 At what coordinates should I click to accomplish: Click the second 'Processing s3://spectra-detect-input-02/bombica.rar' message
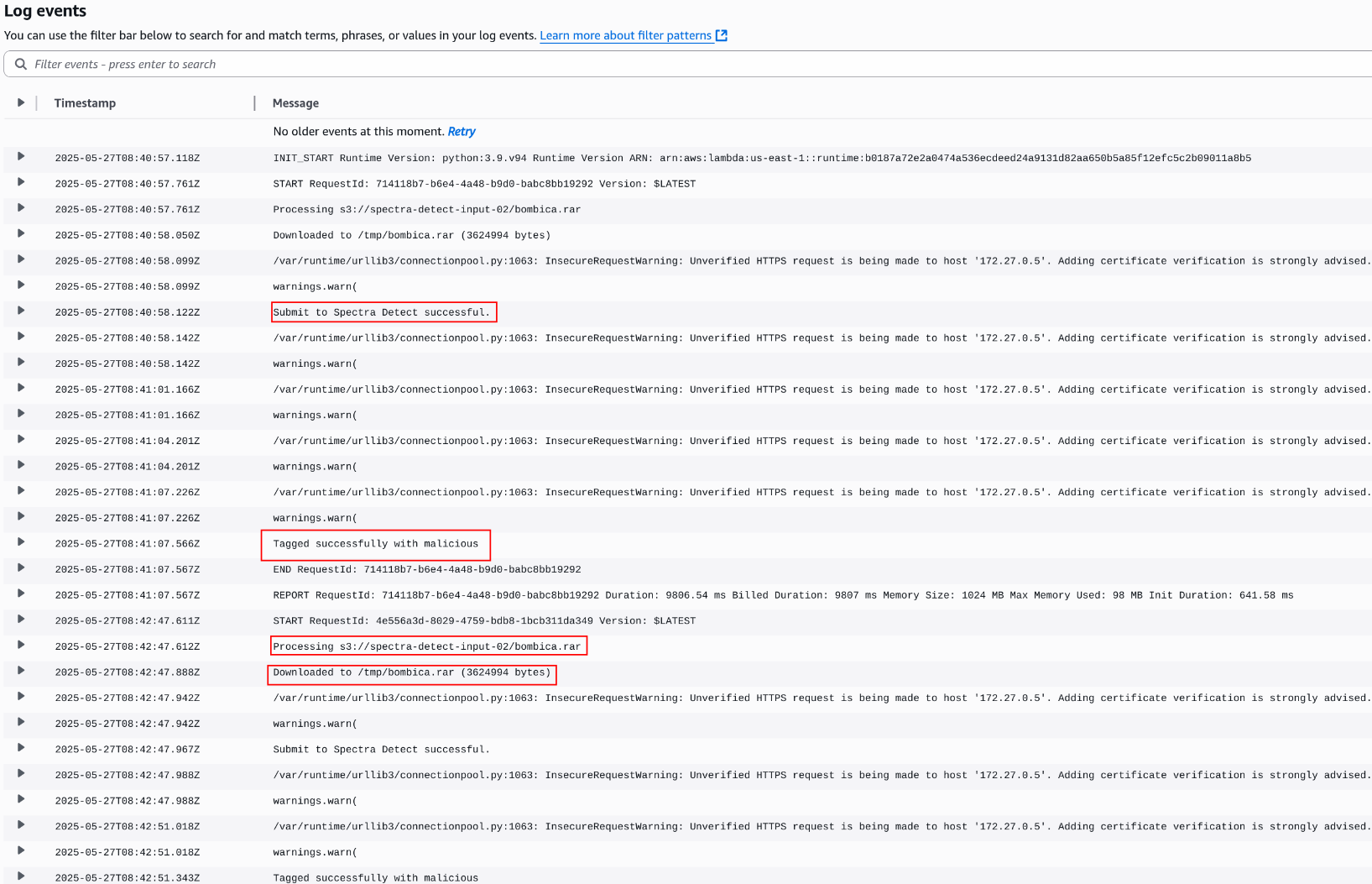point(427,646)
